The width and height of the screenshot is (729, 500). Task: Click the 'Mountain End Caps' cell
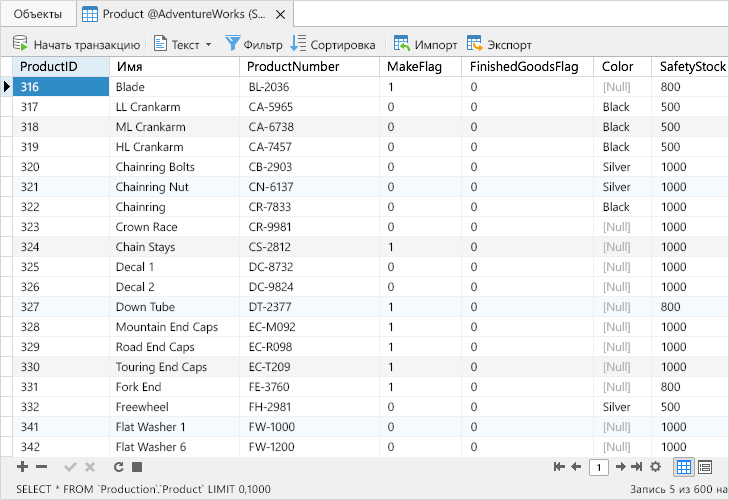pos(174,327)
